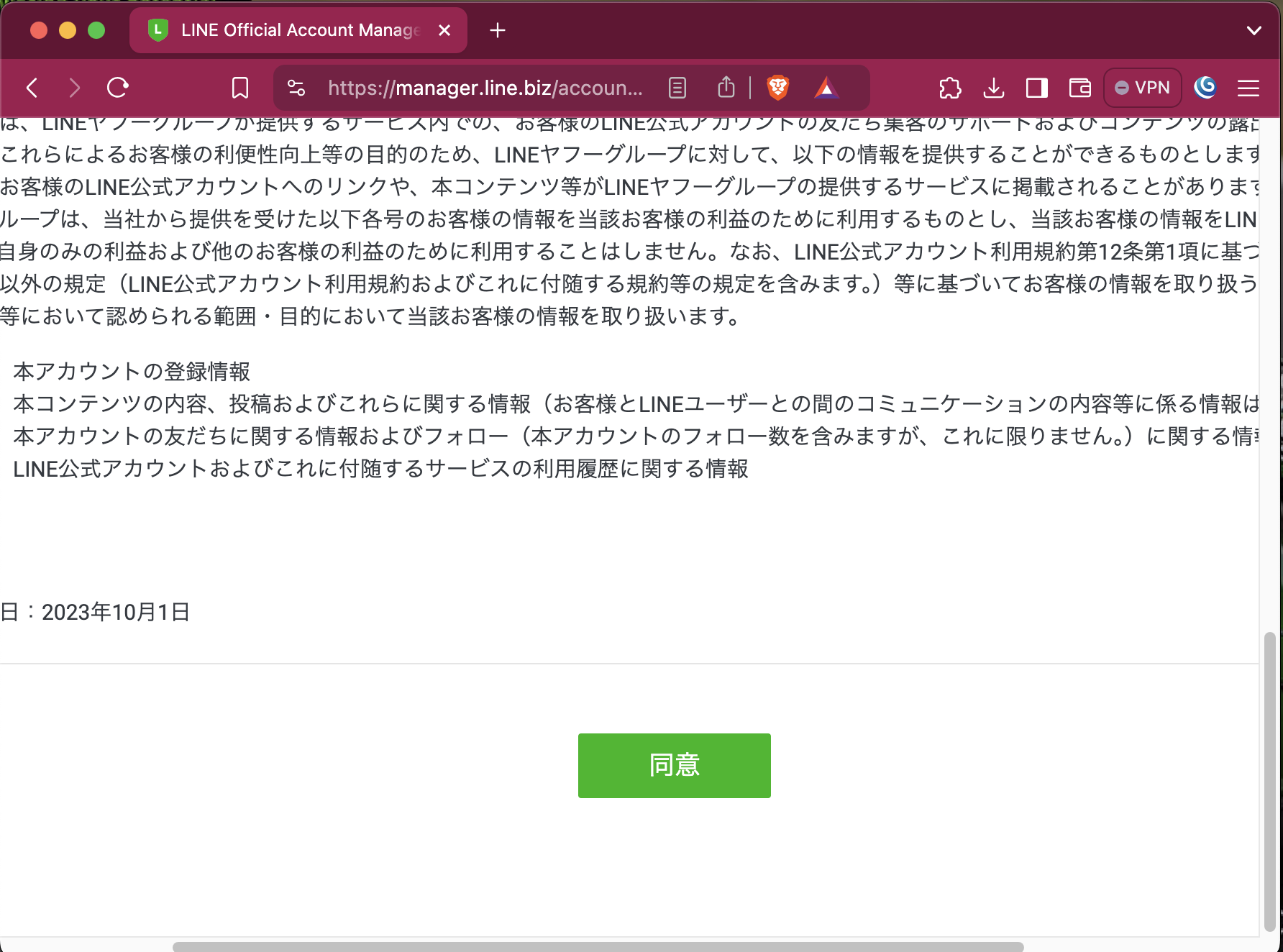Screen dimensions: 1283x952
Task: Click the line starting 等において認められる範囲
Action: (369, 316)
